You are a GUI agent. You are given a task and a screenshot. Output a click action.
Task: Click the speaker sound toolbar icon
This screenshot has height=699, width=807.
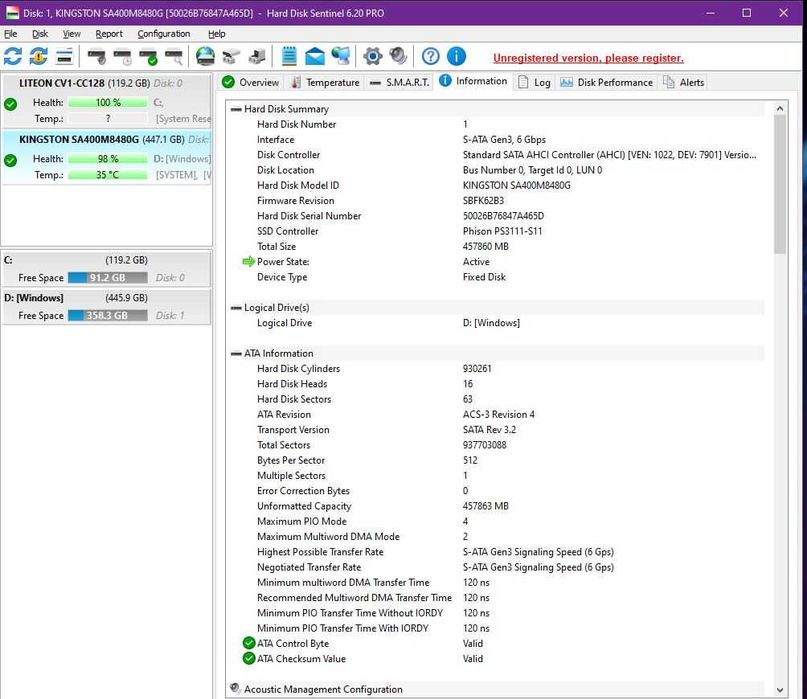398,56
